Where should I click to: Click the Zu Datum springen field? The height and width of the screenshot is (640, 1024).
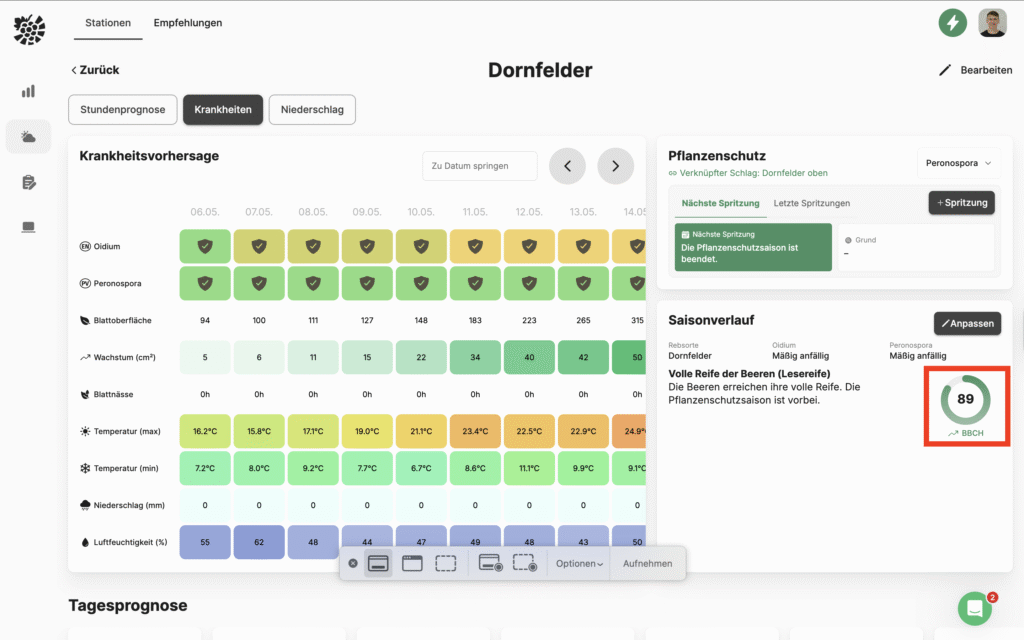(479, 166)
